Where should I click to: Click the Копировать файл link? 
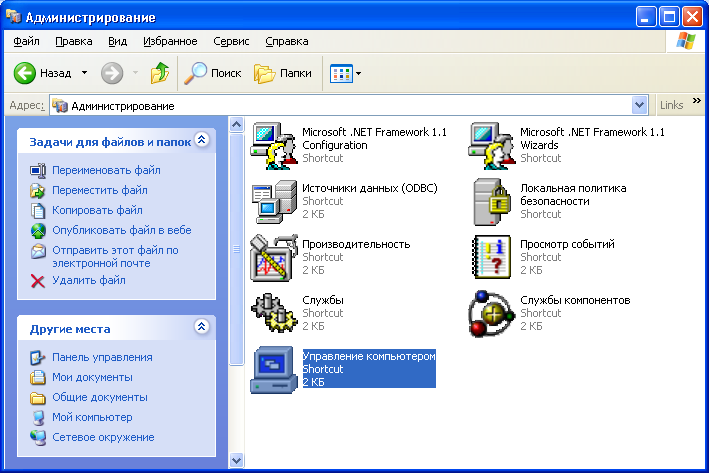pos(97,210)
